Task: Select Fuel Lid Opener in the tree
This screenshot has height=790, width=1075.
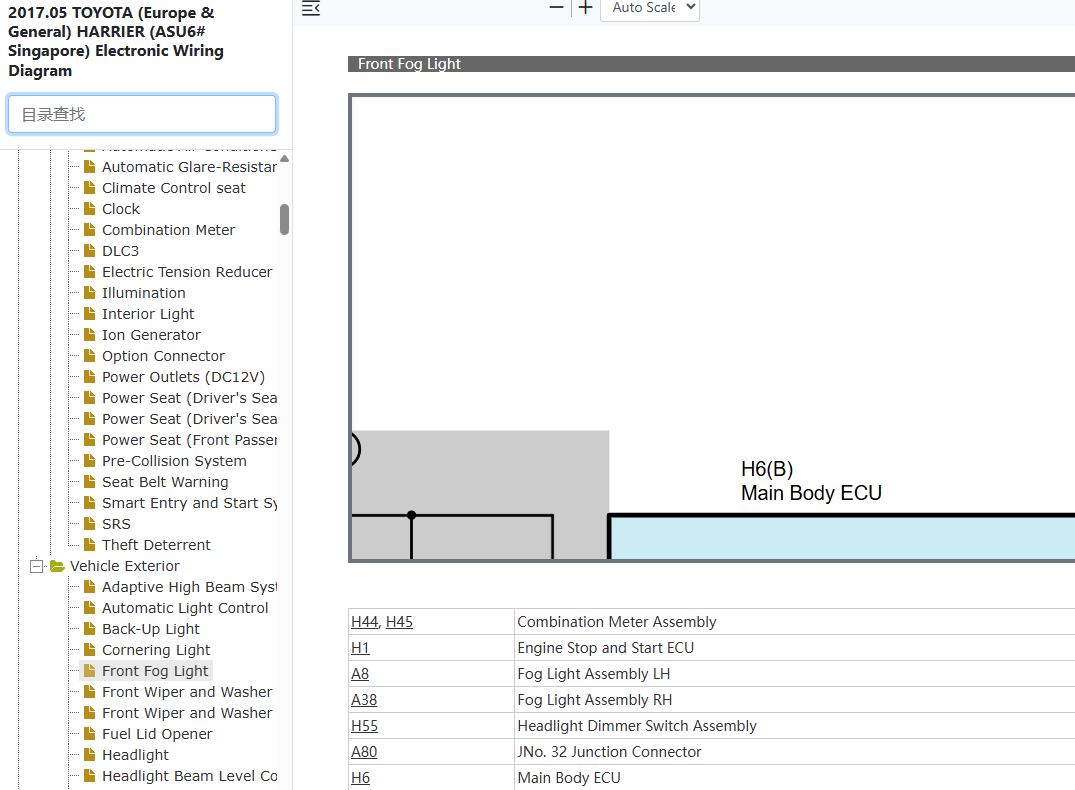Action: pos(157,734)
